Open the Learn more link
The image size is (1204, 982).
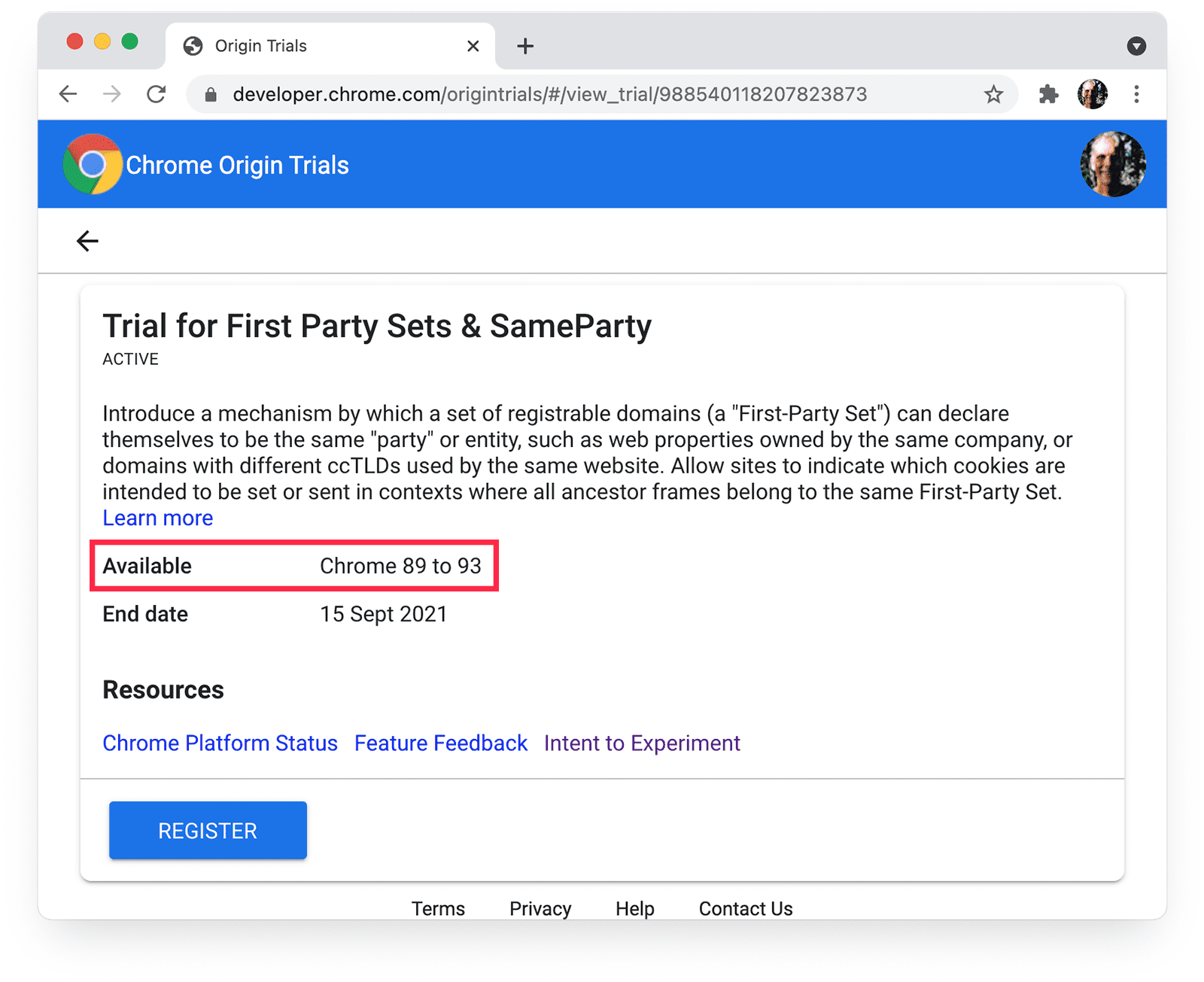(x=157, y=518)
